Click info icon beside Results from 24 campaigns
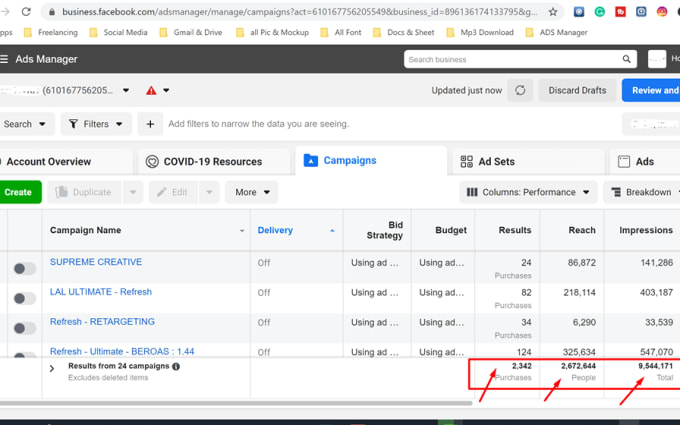Image resolution: width=680 pixels, height=425 pixels. coord(176,366)
